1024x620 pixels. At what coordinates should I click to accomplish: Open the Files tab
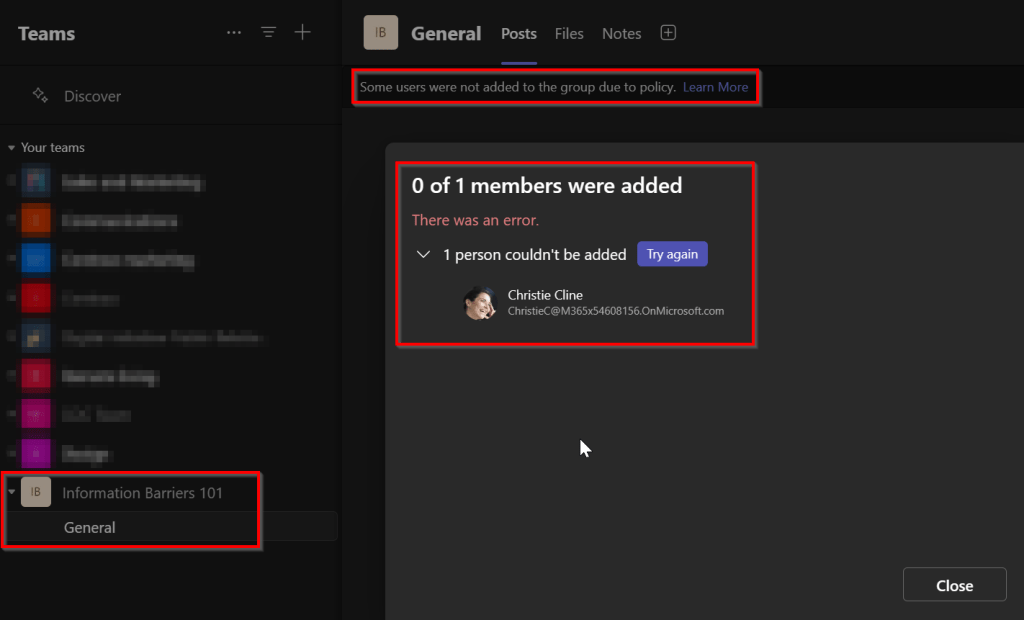click(x=569, y=33)
